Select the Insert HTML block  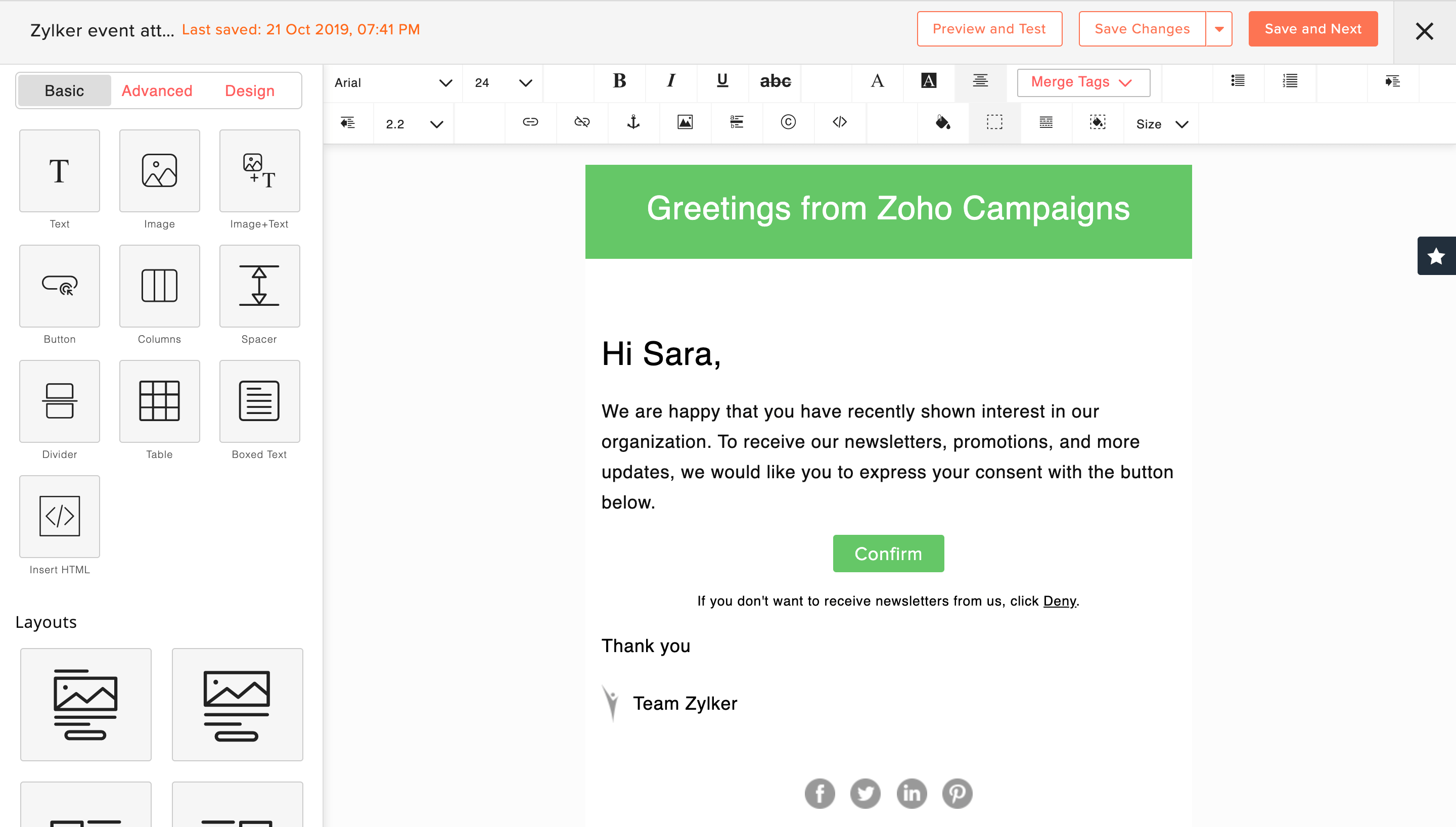point(60,516)
